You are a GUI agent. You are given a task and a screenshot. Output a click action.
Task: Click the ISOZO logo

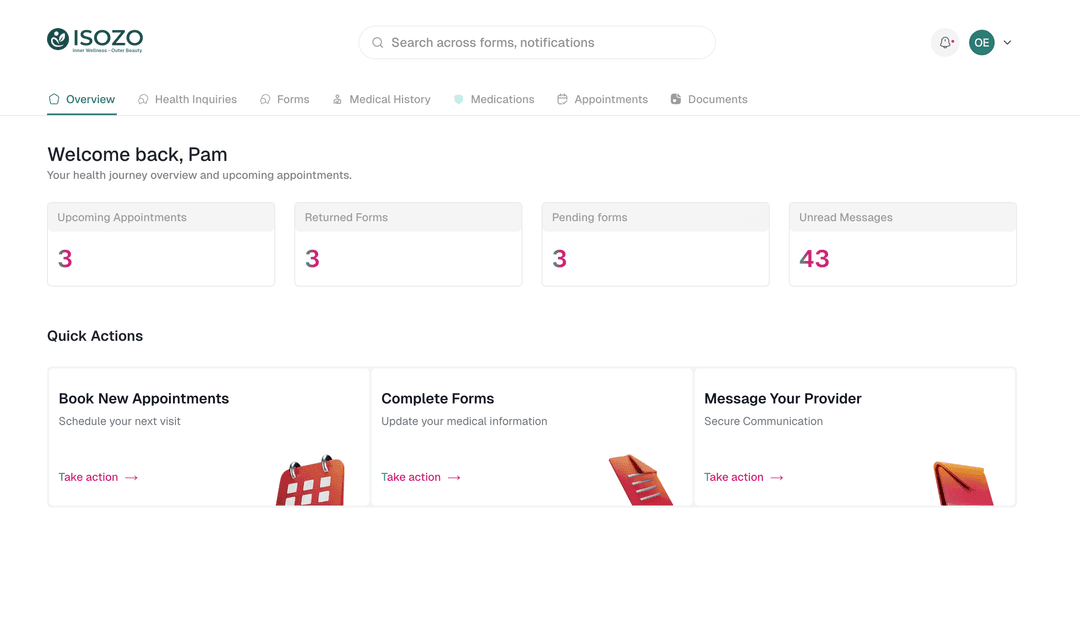coord(94,40)
